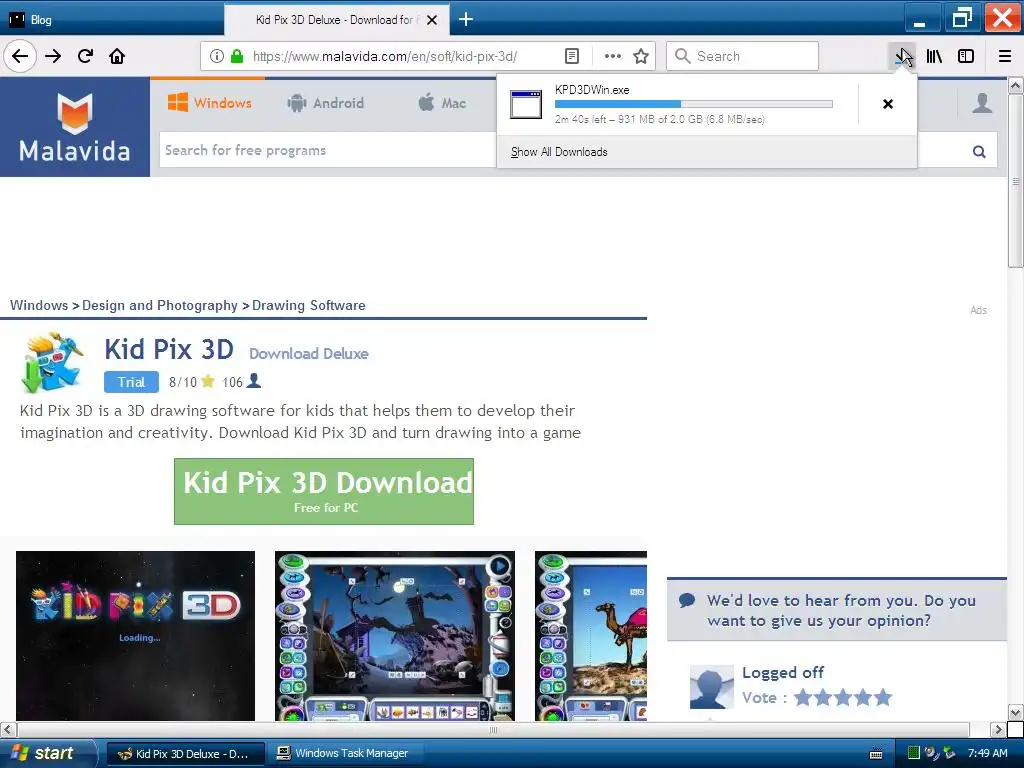
Task: Select the Kid Pix 3D Deluxe tab
Action: pyautogui.click(x=336, y=20)
